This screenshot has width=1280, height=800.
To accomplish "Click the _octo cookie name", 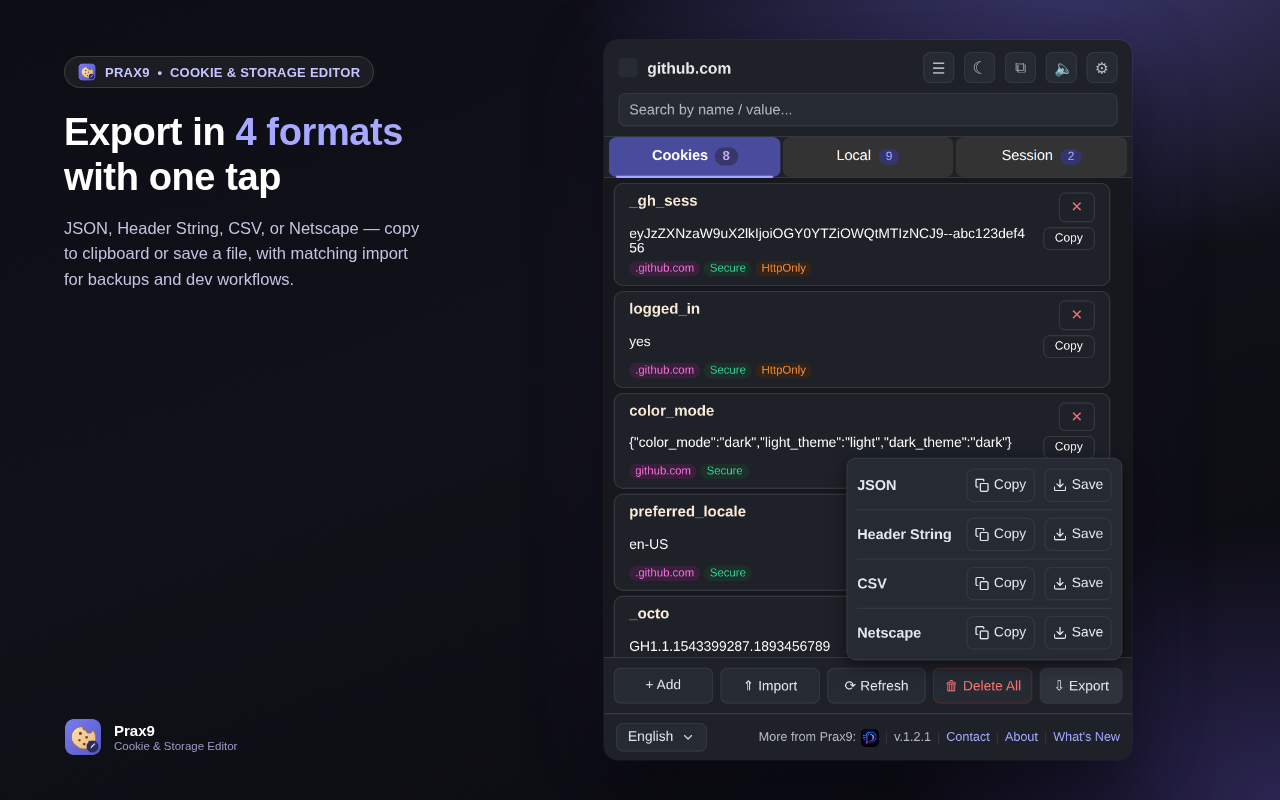I will click(x=649, y=614).
